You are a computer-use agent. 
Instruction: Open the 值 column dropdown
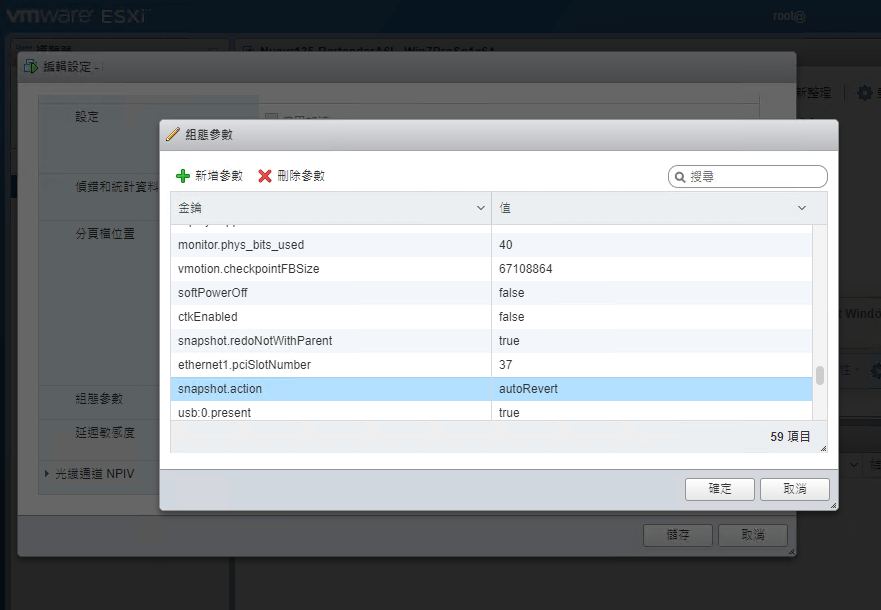tap(801, 207)
